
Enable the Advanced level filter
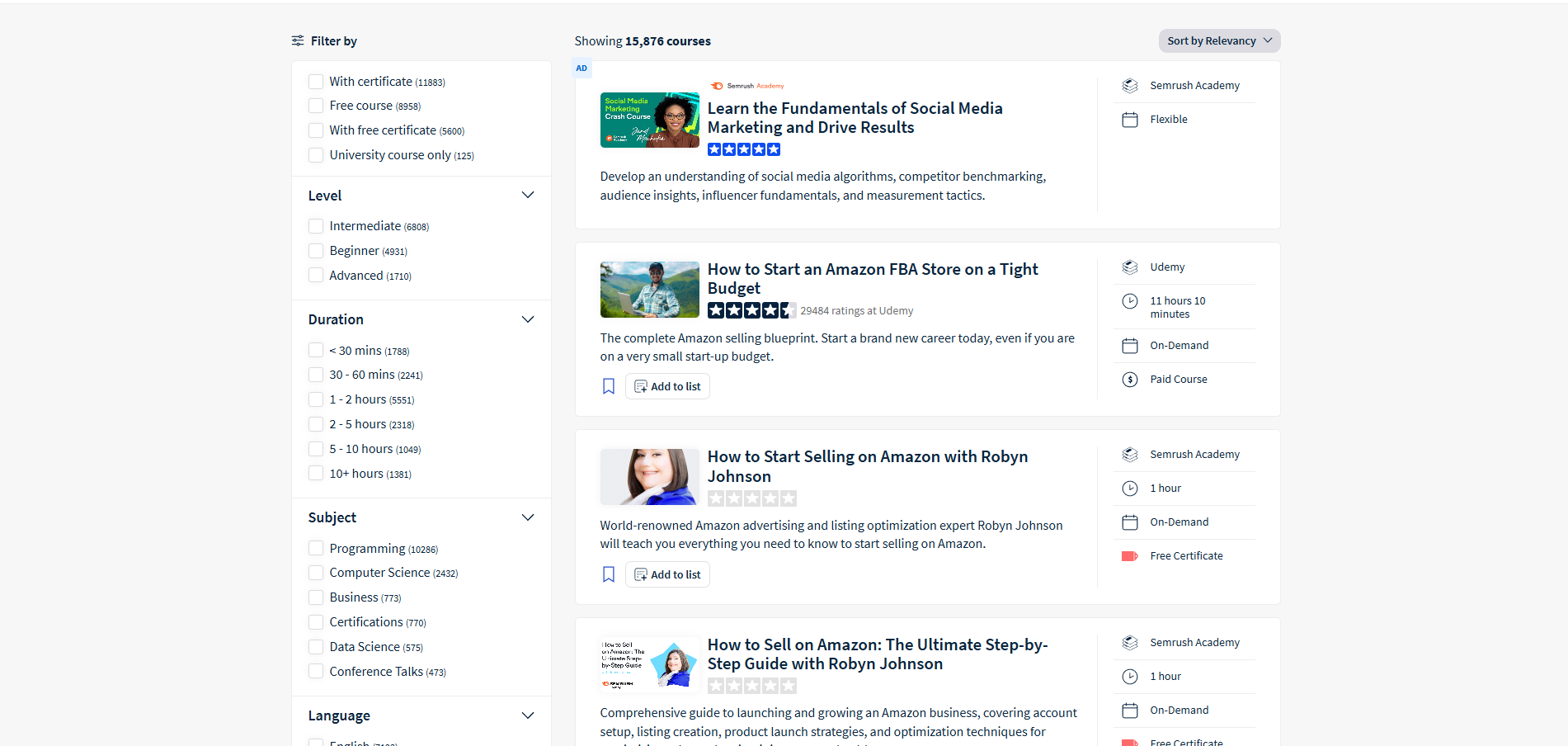[316, 276]
